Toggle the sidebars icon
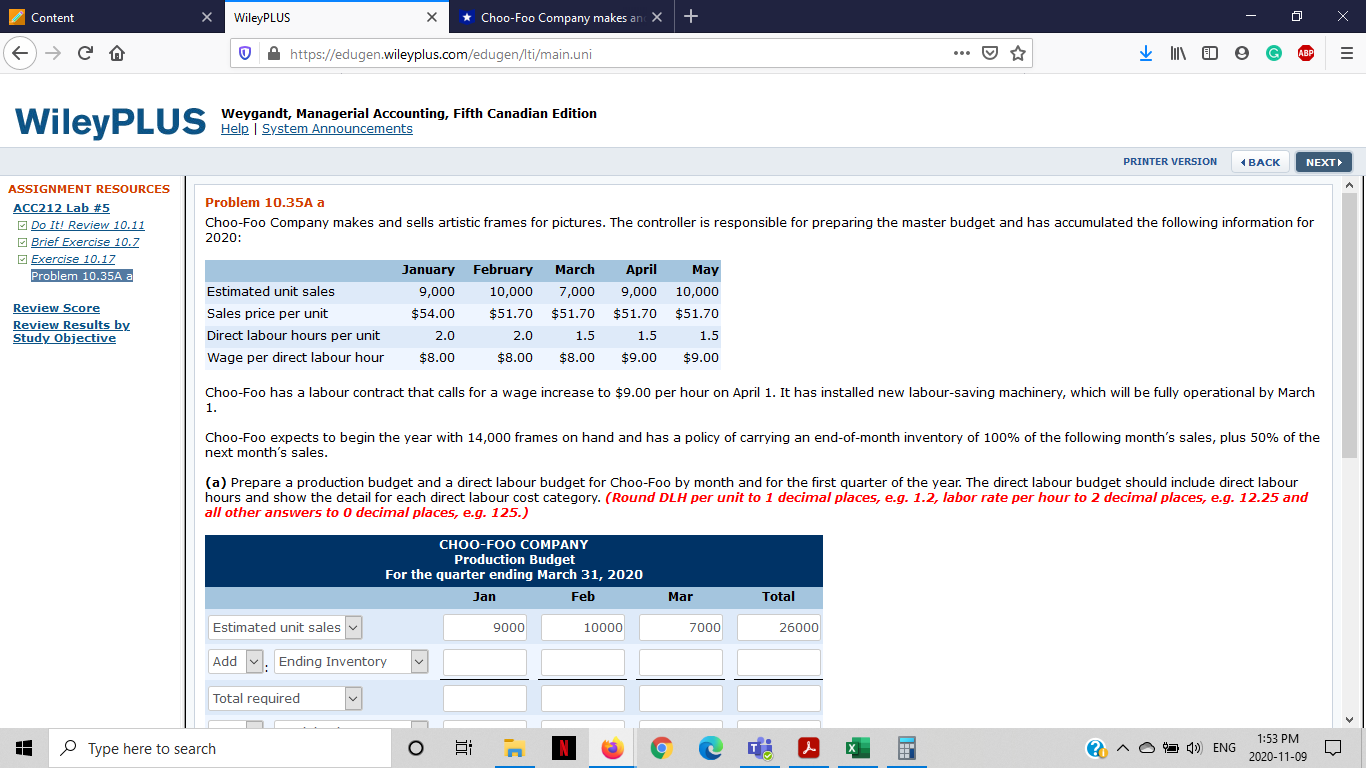The width and height of the screenshot is (1366, 768). coord(1209,54)
